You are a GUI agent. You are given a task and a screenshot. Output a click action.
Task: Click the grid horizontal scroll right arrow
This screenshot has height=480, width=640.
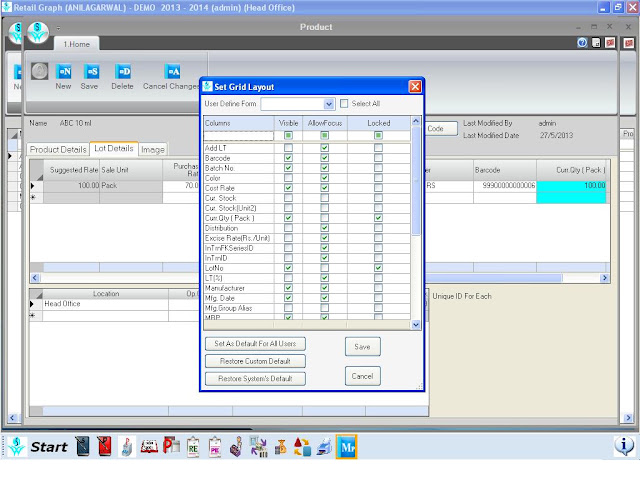tap(604, 278)
